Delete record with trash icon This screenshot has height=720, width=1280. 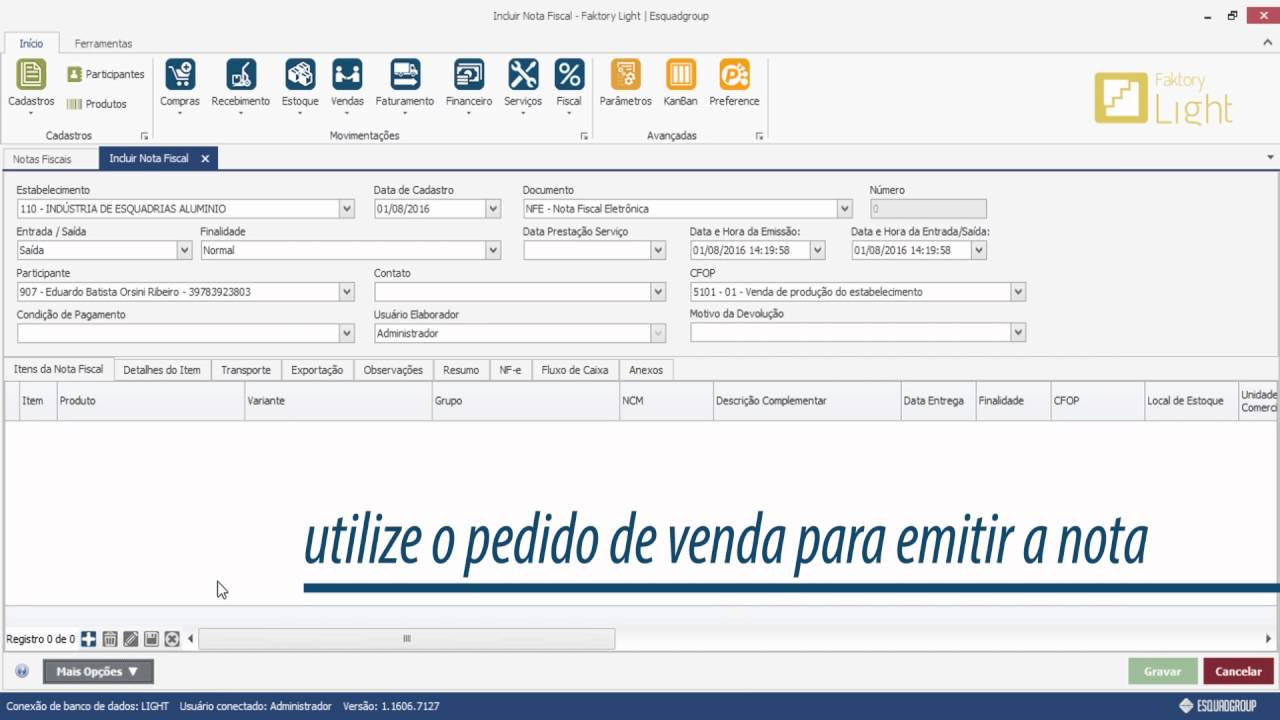click(x=110, y=639)
